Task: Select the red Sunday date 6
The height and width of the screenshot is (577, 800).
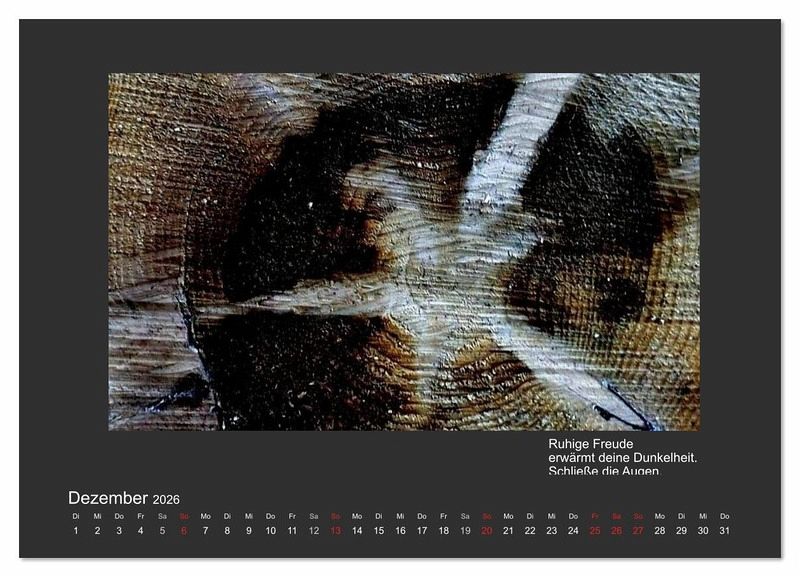Action: 184,531
